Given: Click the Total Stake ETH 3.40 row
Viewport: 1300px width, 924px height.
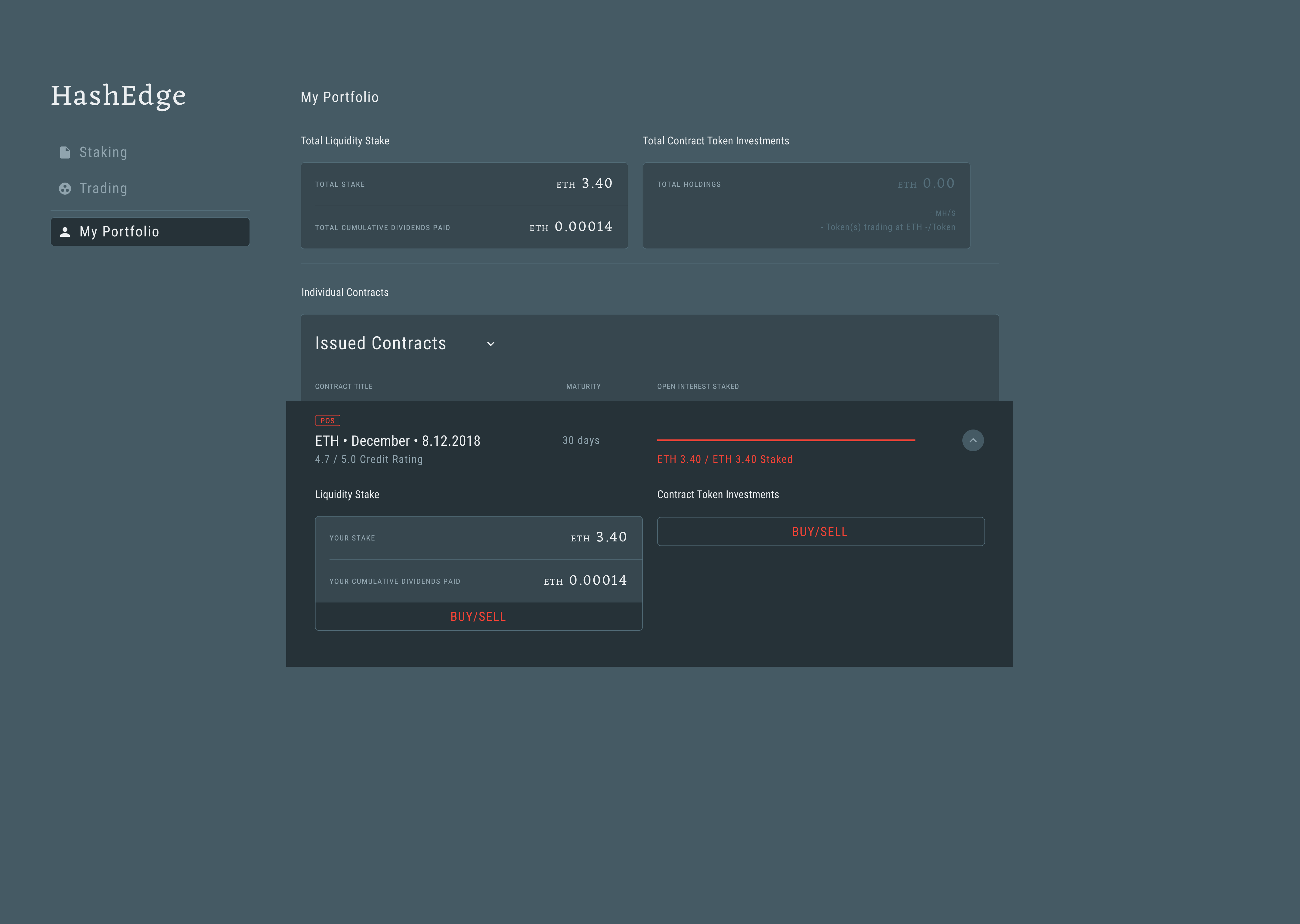Looking at the screenshot, I should click(464, 184).
